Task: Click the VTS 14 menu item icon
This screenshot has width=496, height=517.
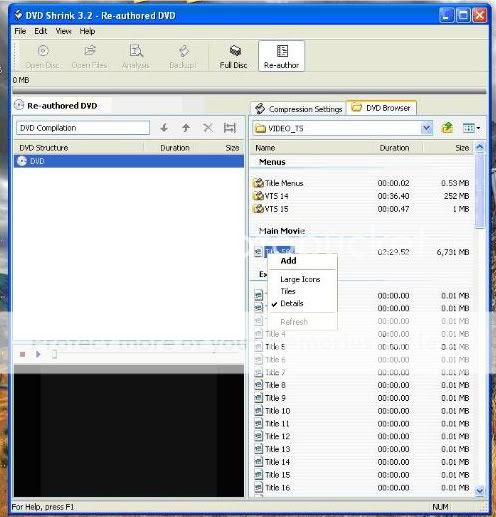Action: [258, 196]
